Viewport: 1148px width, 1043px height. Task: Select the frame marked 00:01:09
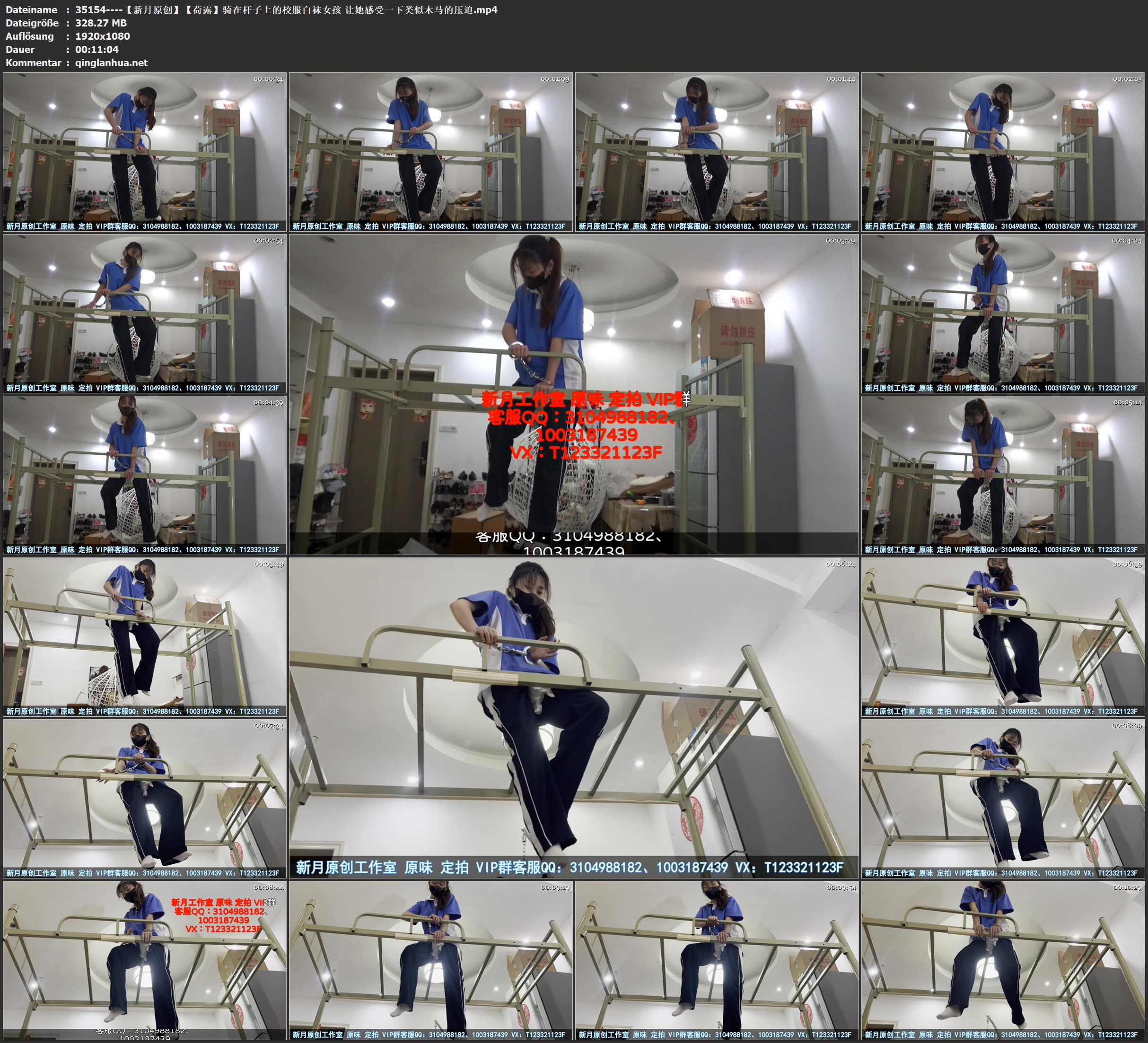tap(430, 151)
